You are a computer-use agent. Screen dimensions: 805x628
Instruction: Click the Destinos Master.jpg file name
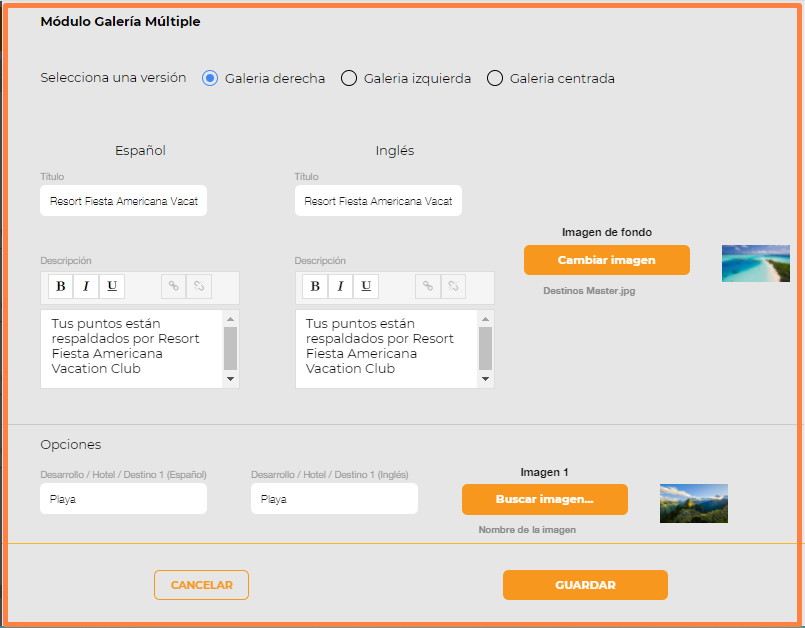click(x=589, y=291)
